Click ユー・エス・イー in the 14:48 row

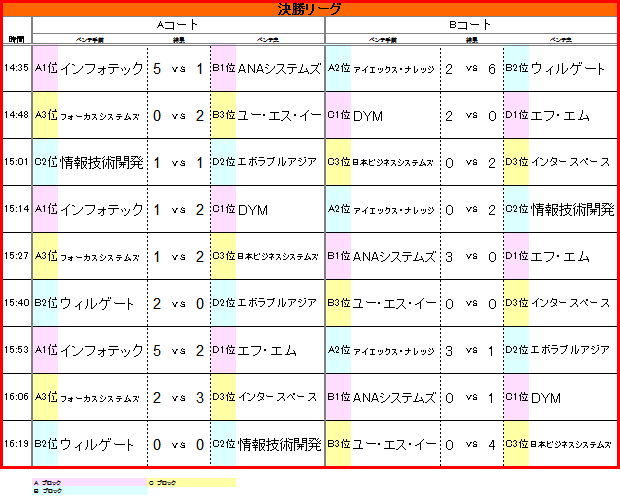point(279,116)
